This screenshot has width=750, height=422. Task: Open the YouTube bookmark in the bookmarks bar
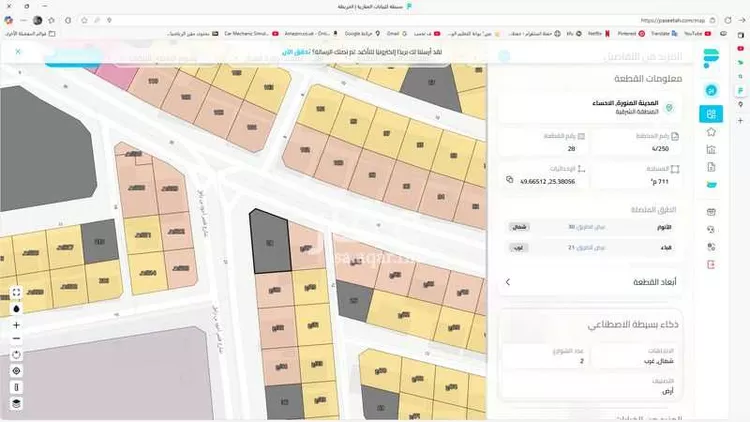[693, 34]
